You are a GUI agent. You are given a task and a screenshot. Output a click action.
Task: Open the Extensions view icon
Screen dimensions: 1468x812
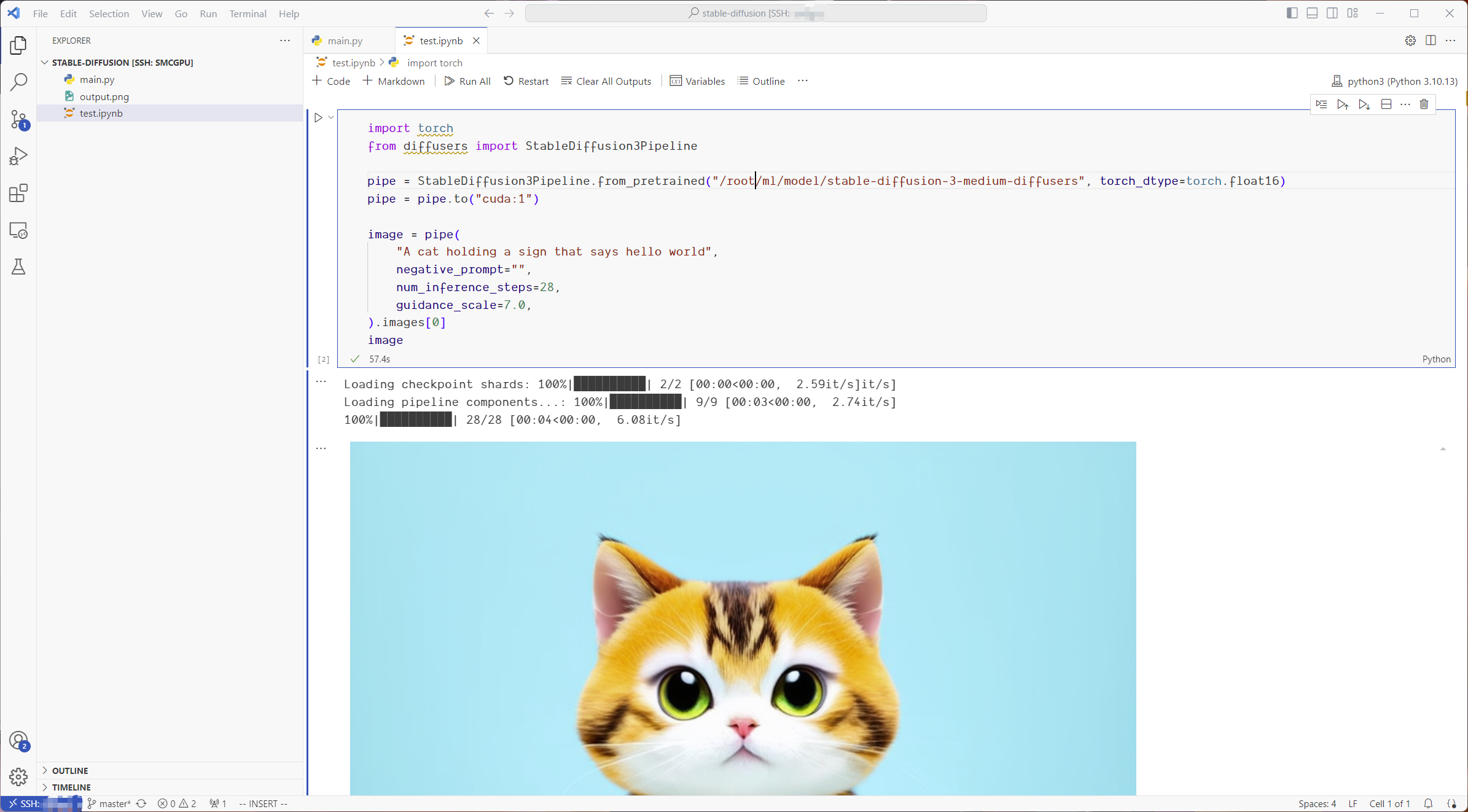tap(18, 193)
